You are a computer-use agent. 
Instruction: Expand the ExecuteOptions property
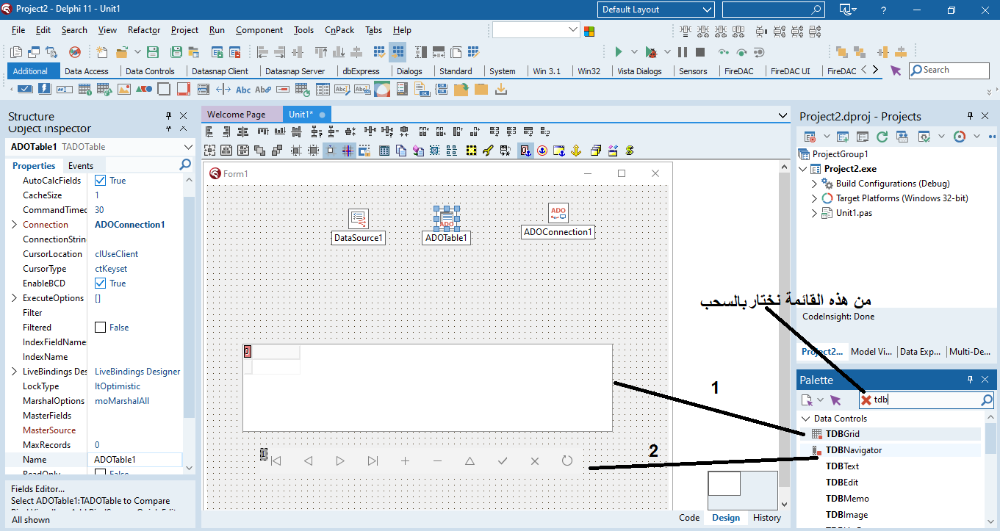click(15, 298)
